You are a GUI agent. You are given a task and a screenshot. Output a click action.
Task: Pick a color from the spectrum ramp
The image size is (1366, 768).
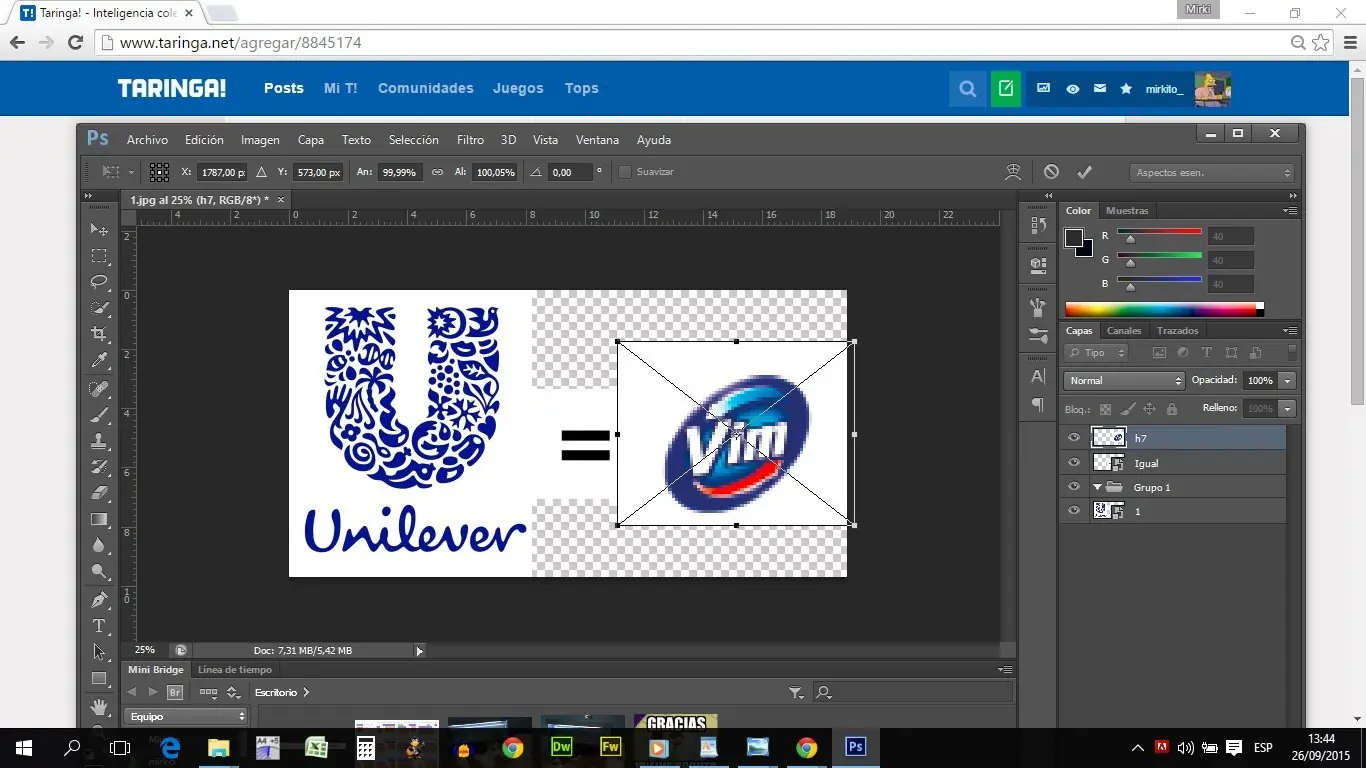click(1164, 309)
